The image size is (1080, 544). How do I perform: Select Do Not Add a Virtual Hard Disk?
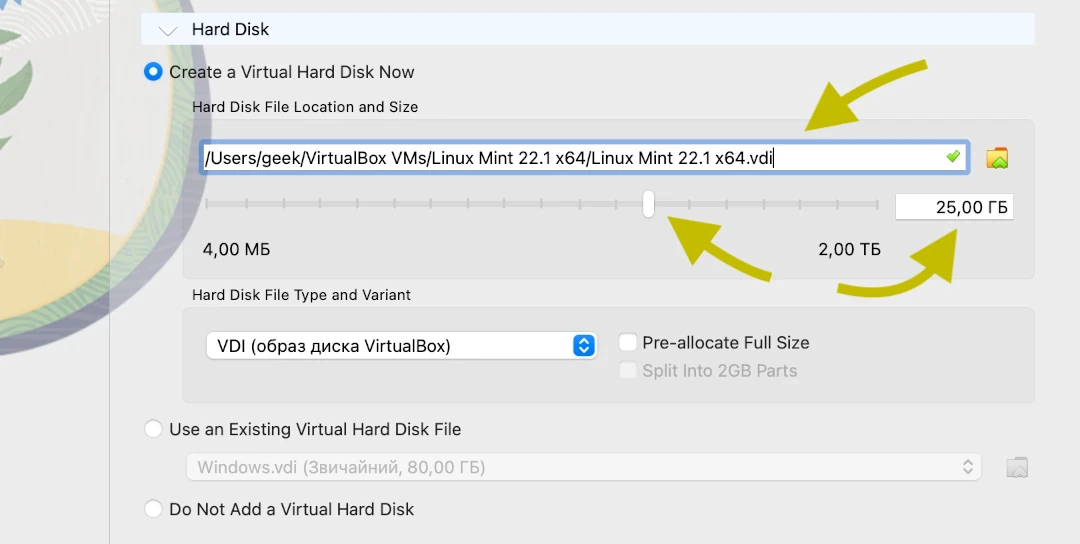pos(153,509)
